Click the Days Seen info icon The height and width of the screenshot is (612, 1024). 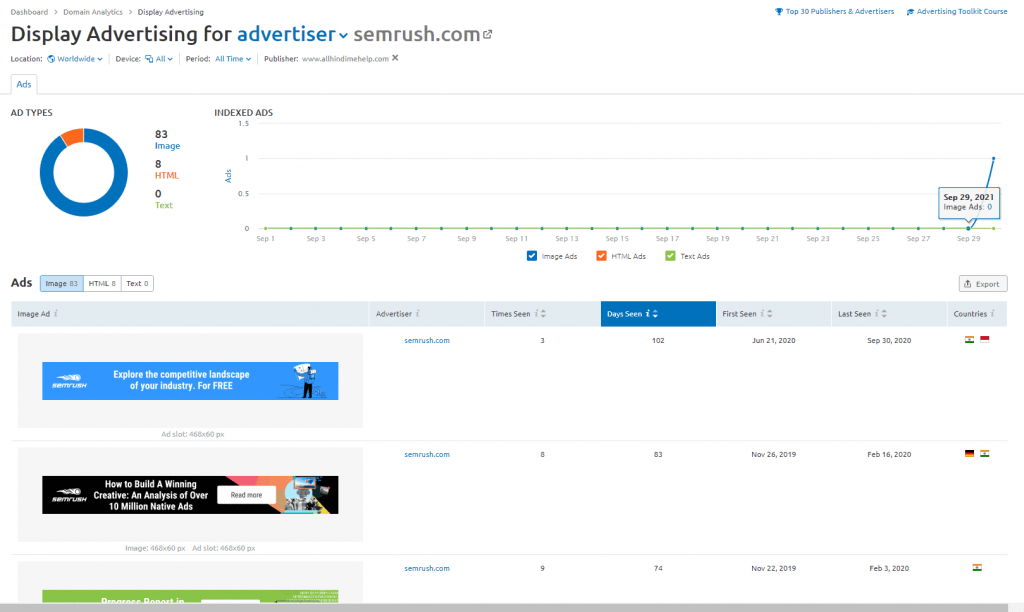[x=648, y=314]
